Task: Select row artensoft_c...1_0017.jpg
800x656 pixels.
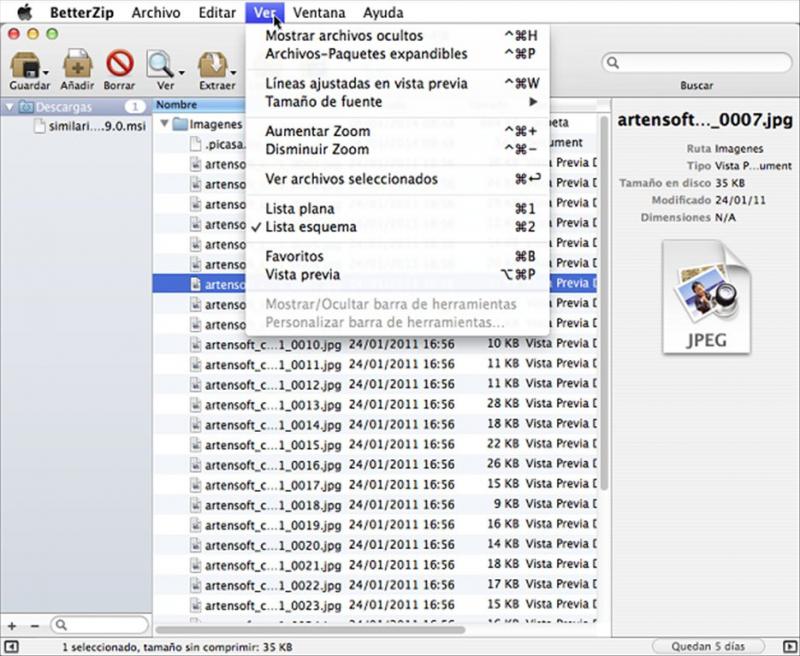Action: point(375,485)
